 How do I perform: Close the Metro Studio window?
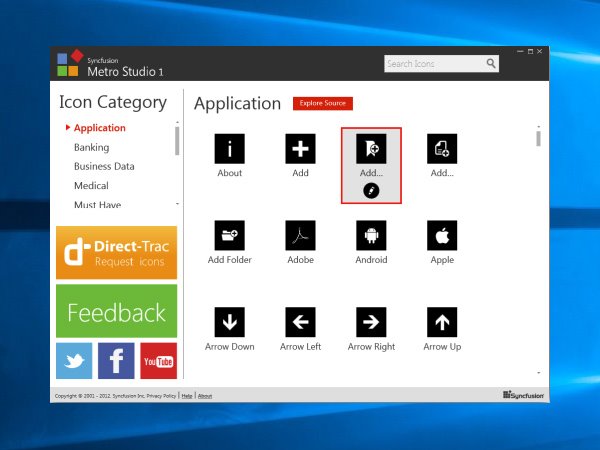540,51
